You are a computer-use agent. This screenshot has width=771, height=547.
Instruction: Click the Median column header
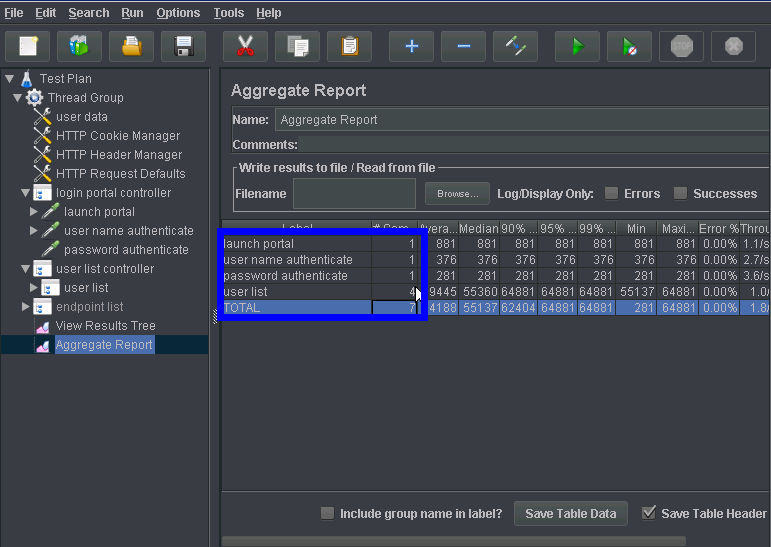479,228
